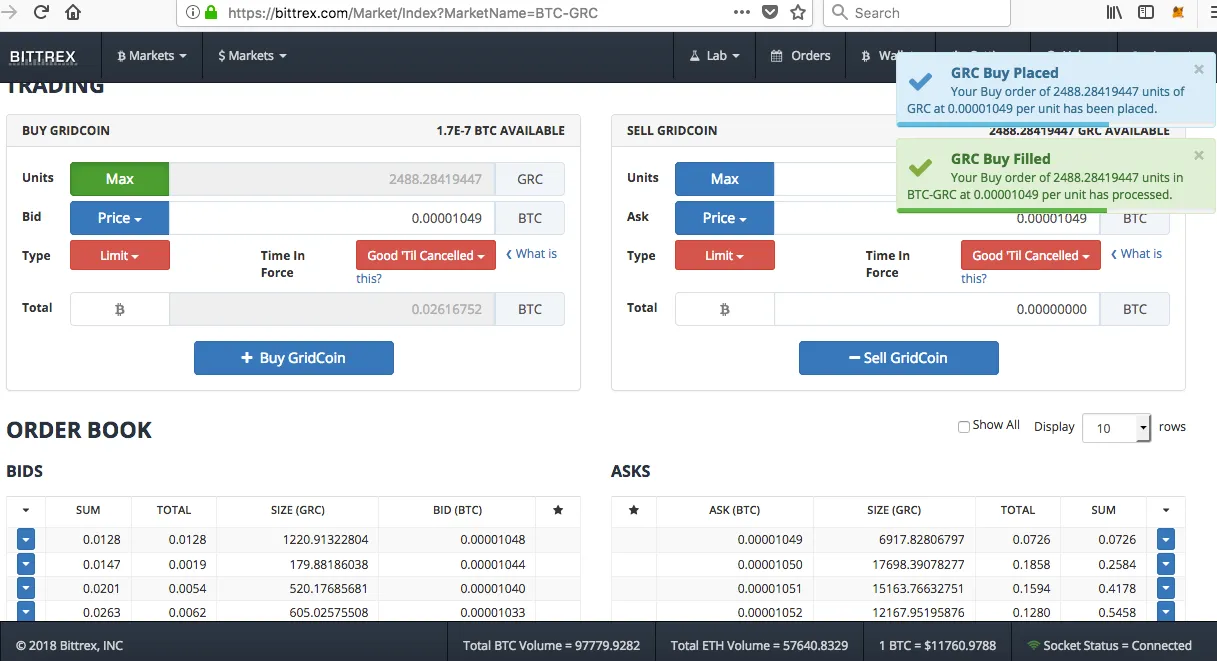
Task: Click the Total BTC Volume footer text
Action: (x=551, y=645)
